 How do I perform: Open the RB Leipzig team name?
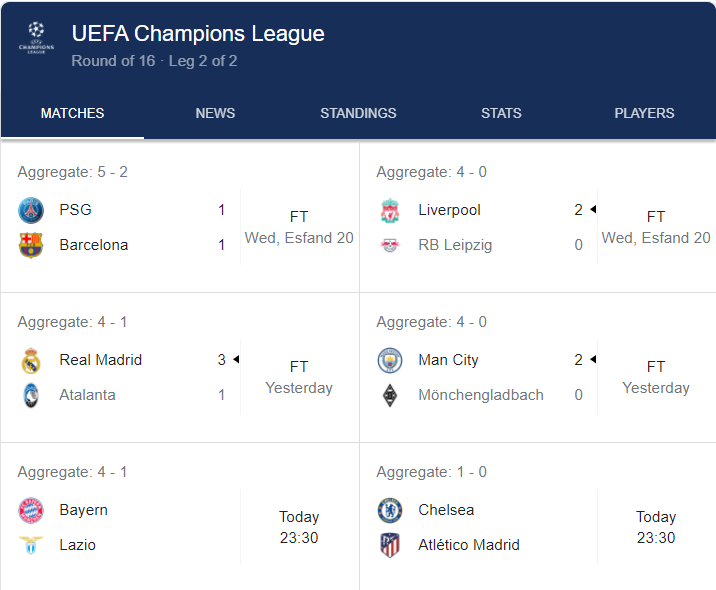455,245
